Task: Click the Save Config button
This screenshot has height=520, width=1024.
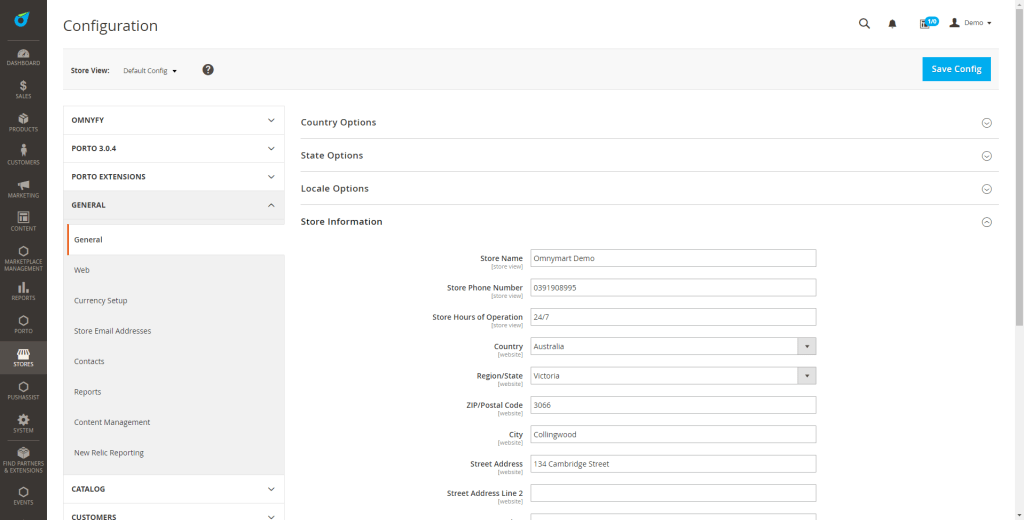Action: click(955, 69)
